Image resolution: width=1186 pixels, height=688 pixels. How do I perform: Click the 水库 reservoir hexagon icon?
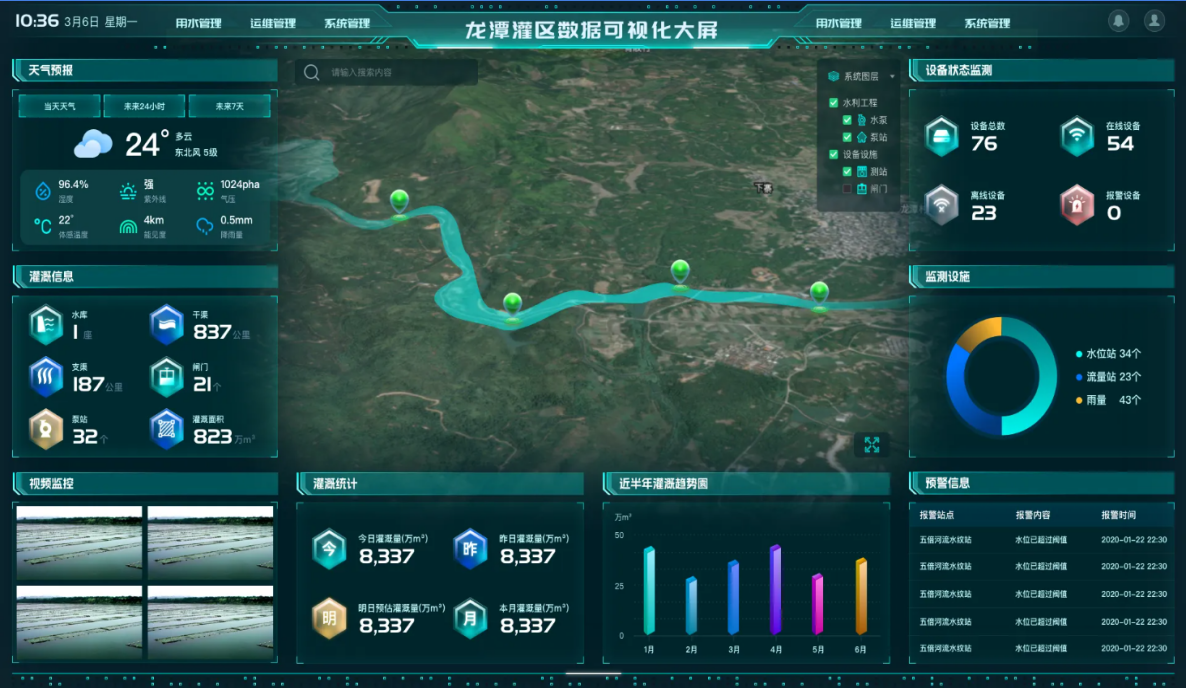point(45,324)
